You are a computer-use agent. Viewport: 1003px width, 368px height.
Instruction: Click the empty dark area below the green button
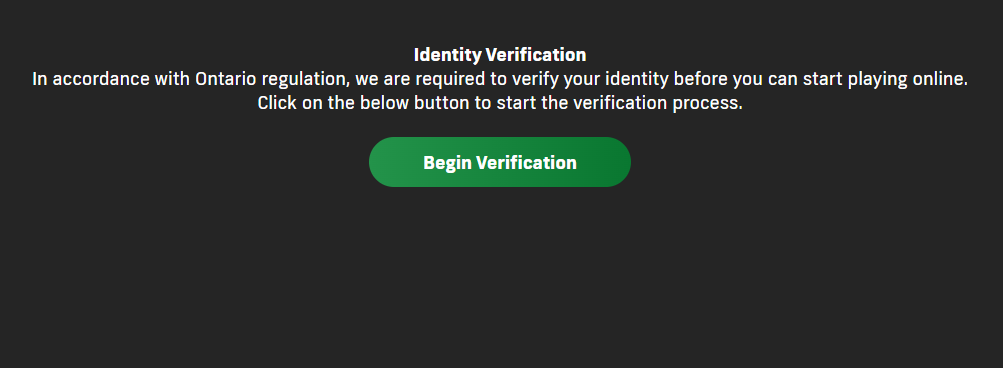(500, 275)
